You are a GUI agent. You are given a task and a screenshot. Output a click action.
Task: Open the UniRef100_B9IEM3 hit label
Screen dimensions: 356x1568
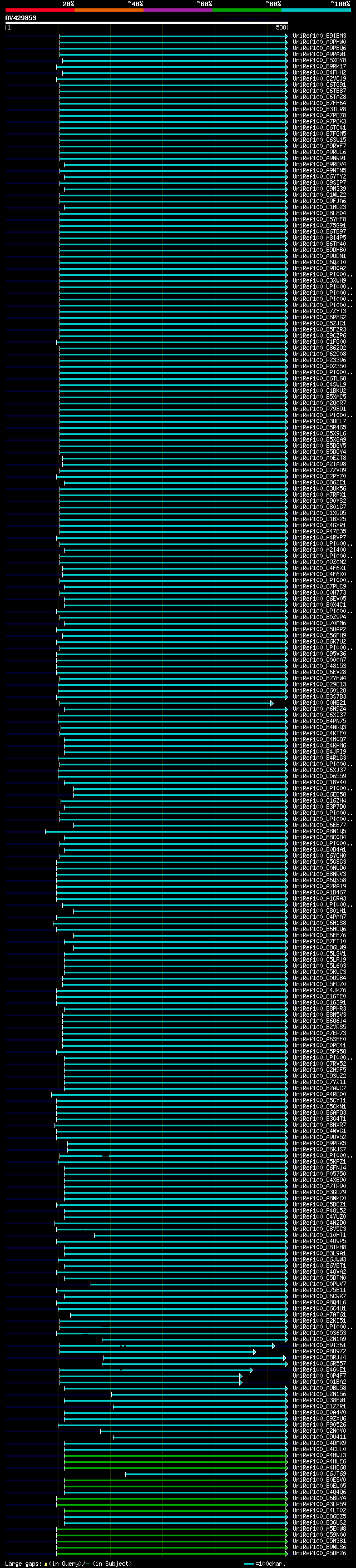(319, 36)
